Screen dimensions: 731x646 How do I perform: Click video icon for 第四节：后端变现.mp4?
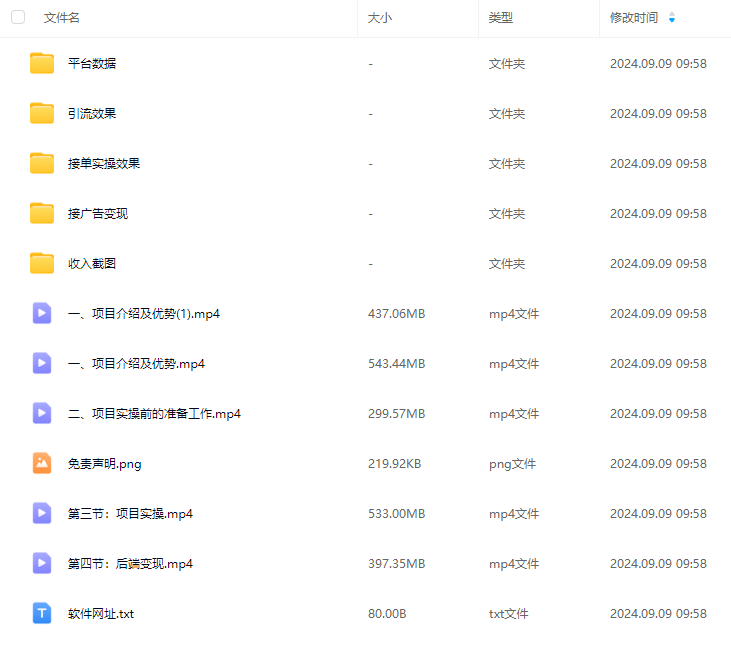[x=42, y=563]
